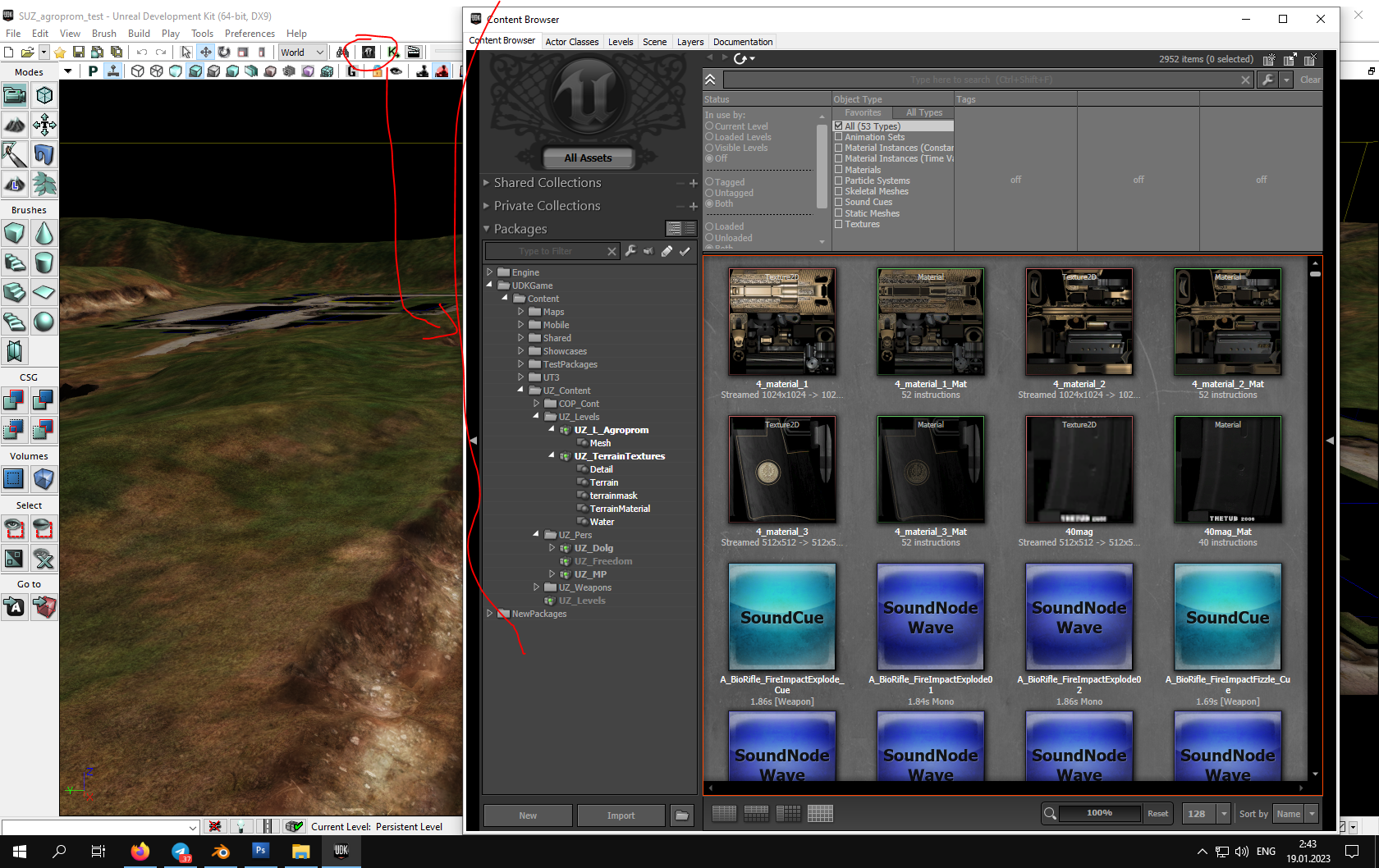
Task: Select Camera mode in the Modes panel
Action: pyautogui.click(x=15, y=95)
